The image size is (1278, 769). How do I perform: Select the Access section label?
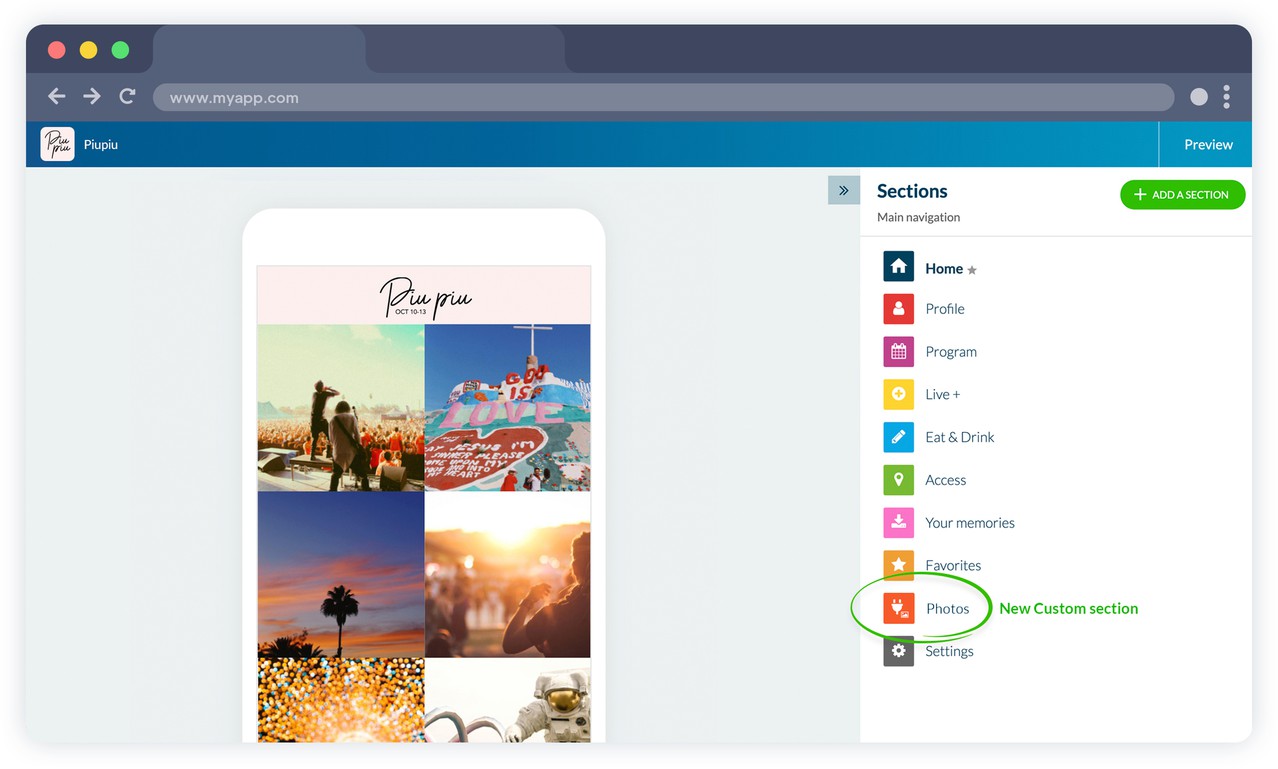coord(946,480)
